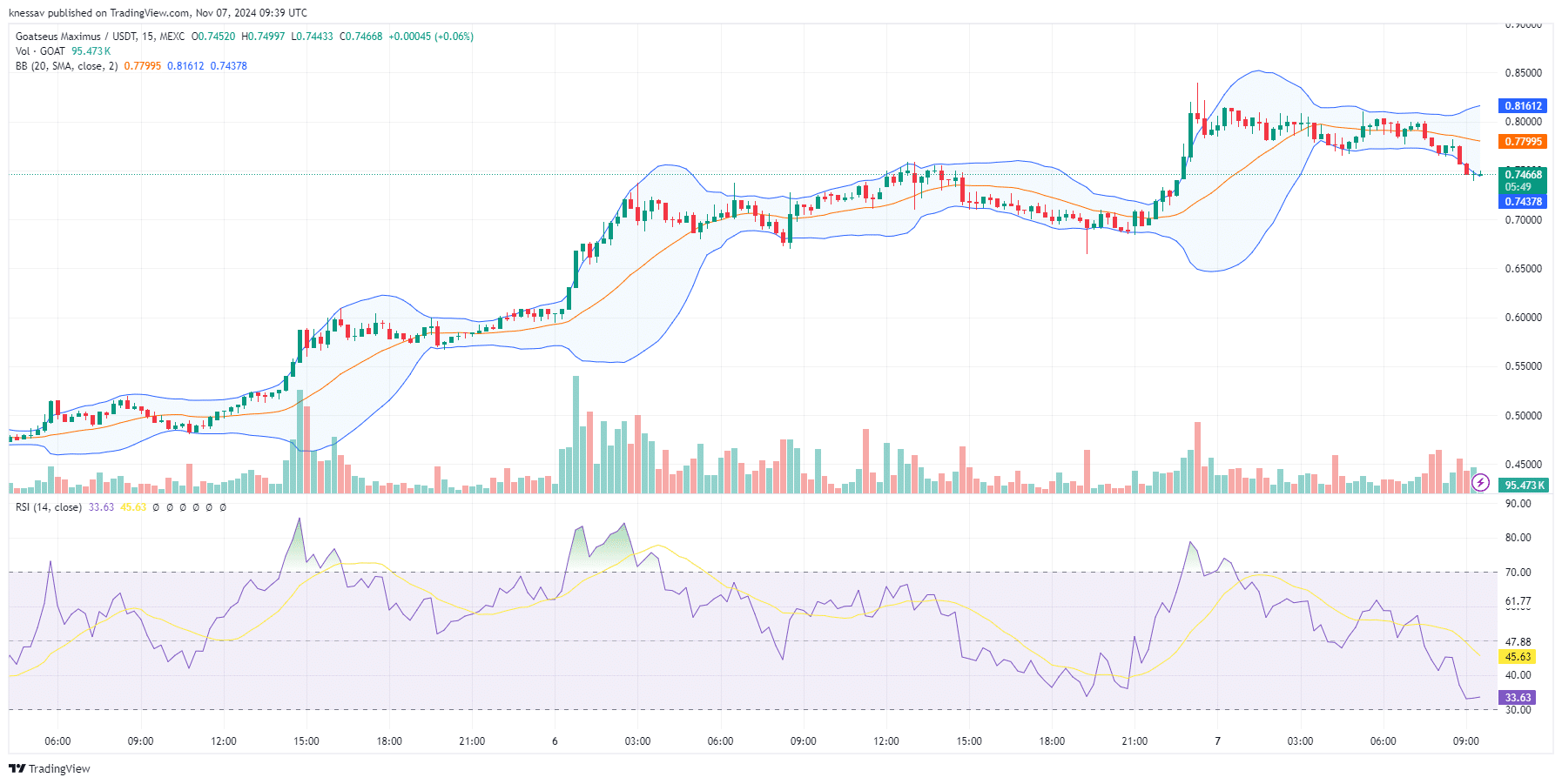Click the blue 0.81612 price axis tag
The height and width of the screenshot is (784, 1562).
tap(1523, 106)
